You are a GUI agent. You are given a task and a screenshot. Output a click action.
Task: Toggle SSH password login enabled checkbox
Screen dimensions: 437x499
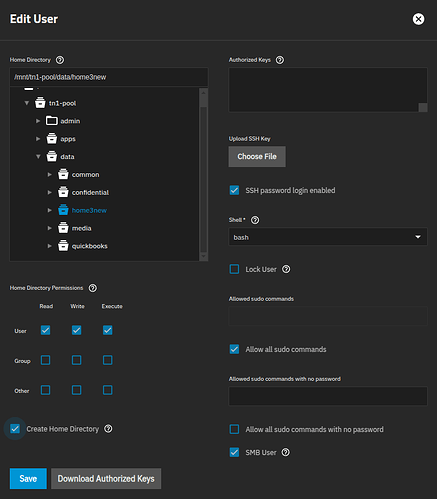click(234, 190)
